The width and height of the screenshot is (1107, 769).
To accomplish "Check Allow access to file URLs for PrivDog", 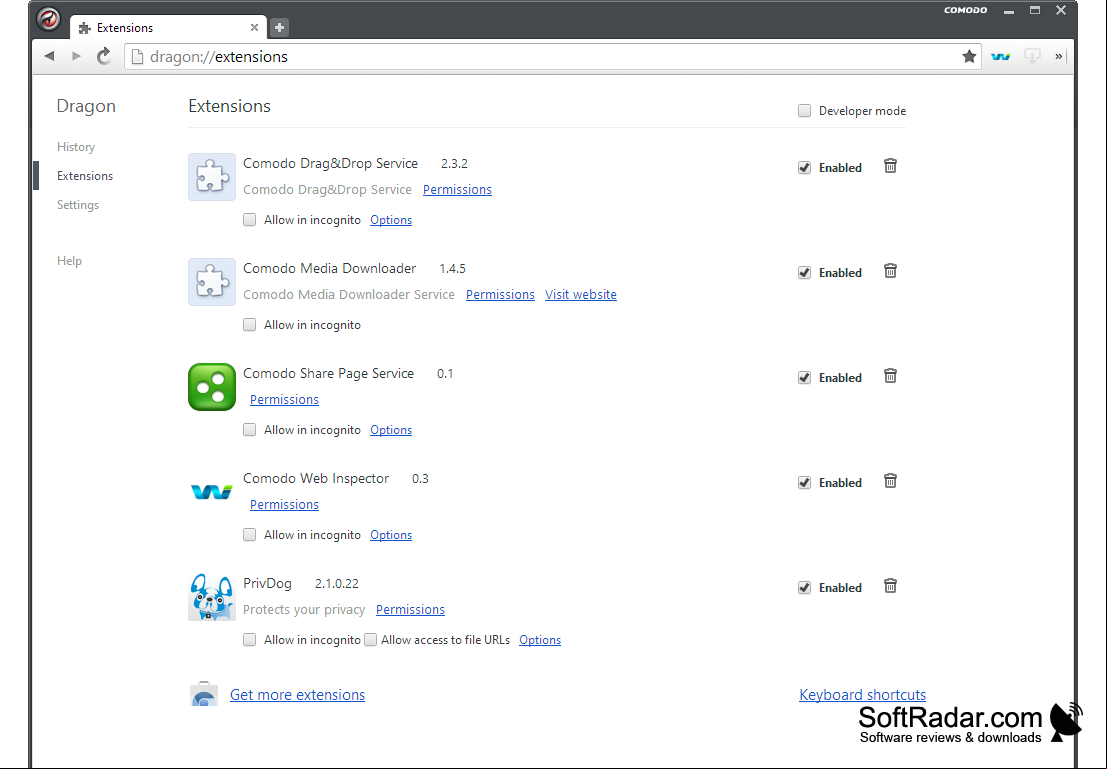I will (370, 640).
